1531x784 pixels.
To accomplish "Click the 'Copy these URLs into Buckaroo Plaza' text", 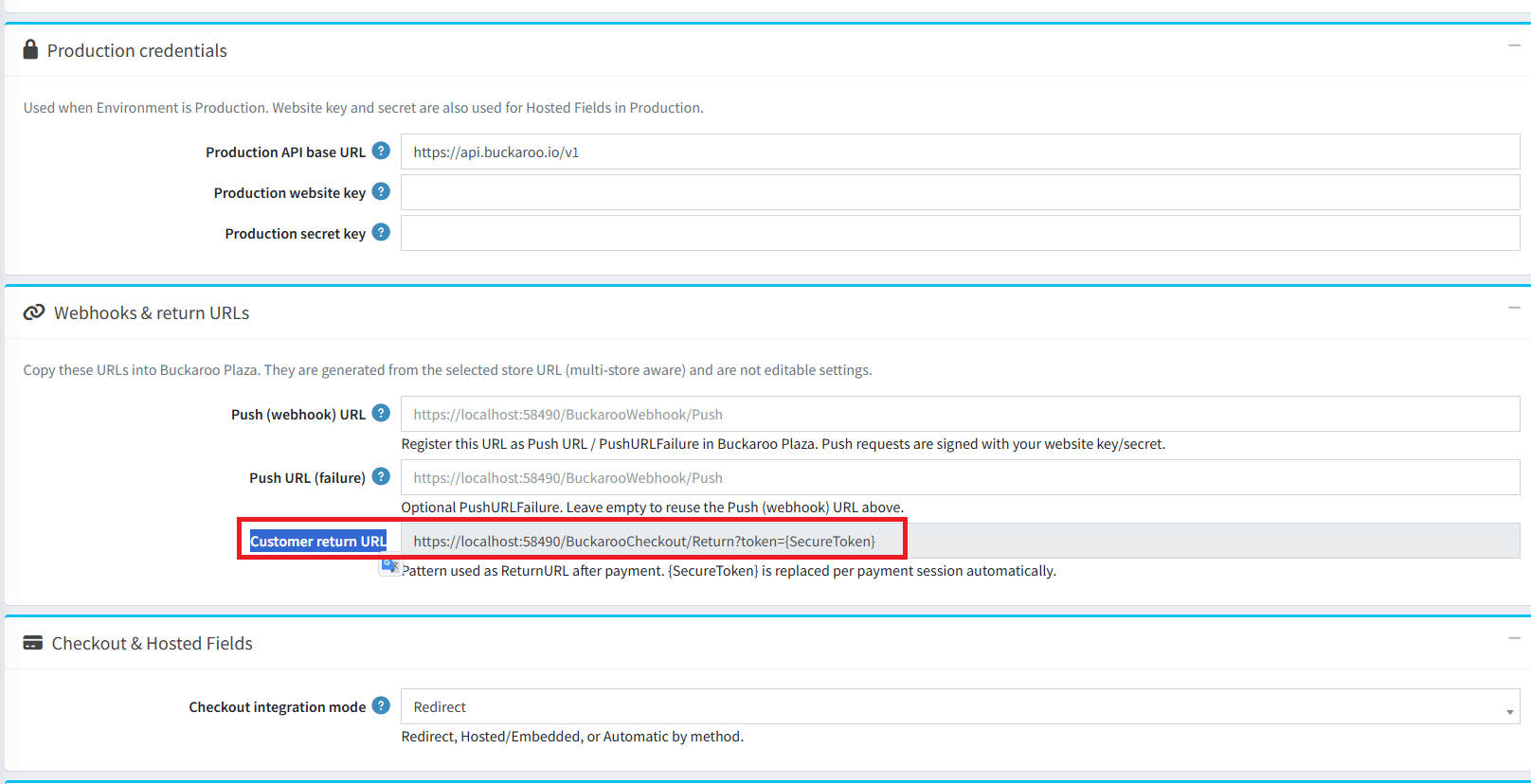I will [x=447, y=369].
